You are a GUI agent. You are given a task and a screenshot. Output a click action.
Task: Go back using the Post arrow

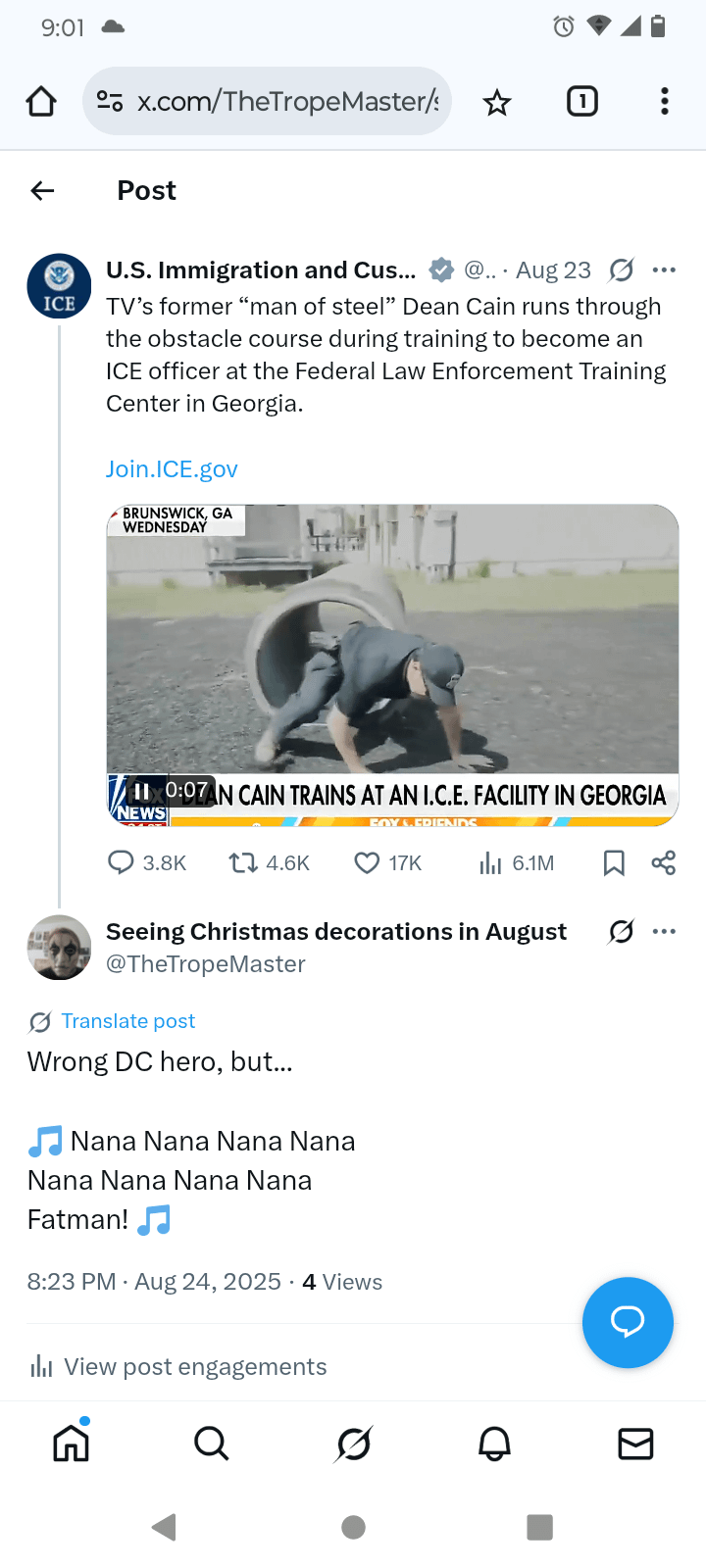[42, 190]
